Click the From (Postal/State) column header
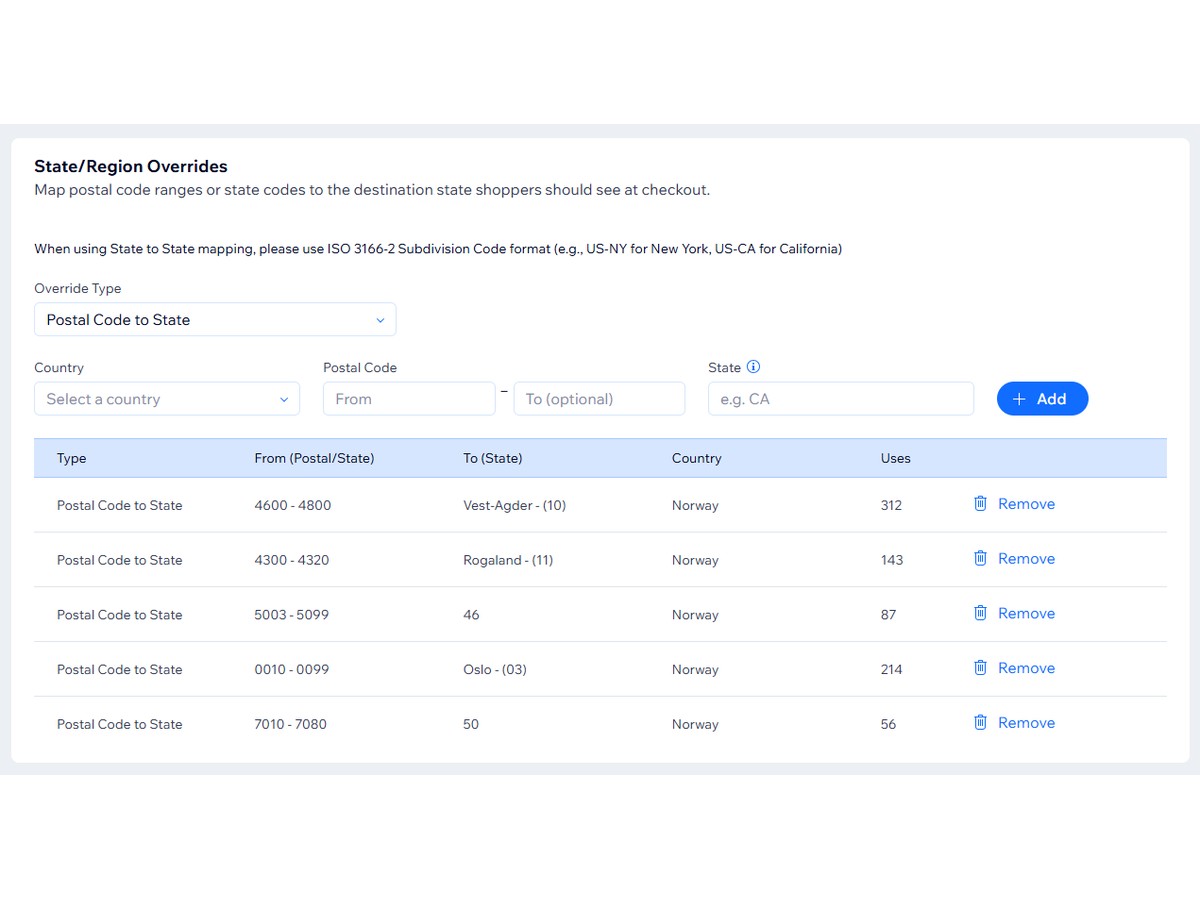The height and width of the screenshot is (900, 1200). coord(314,458)
